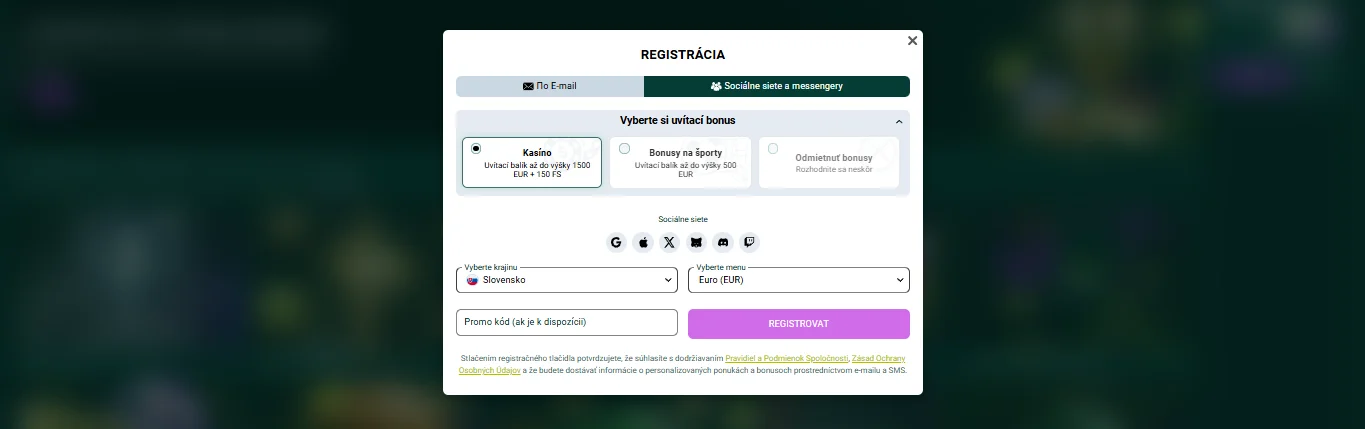Click the Slovakia flag icon
Viewport: 1365px width, 429px height.
click(x=472, y=281)
